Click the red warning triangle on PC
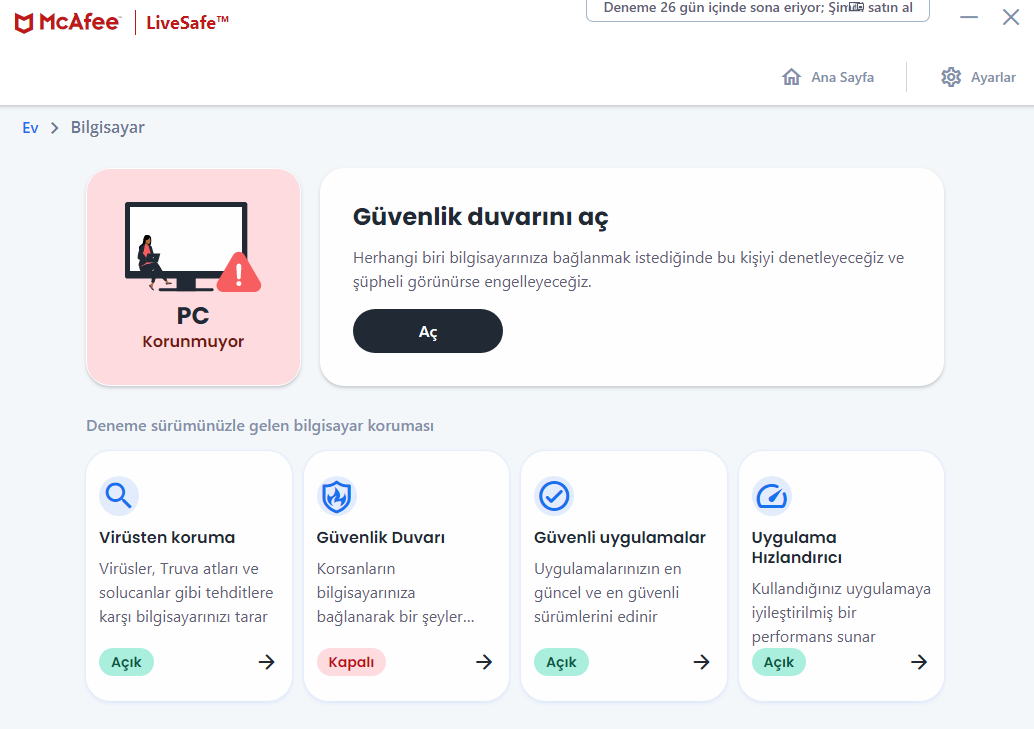This screenshot has height=729, width=1034. (239, 272)
